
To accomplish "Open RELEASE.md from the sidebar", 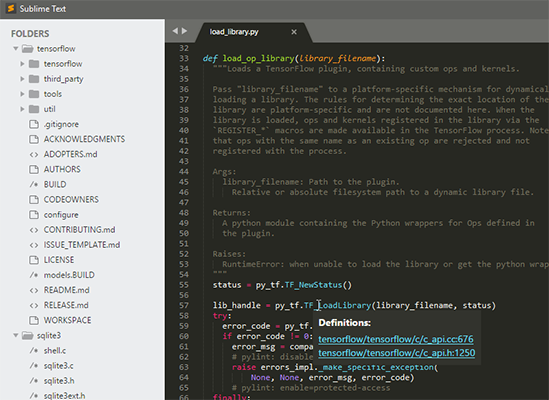I will pyautogui.click(x=66, y=305).
